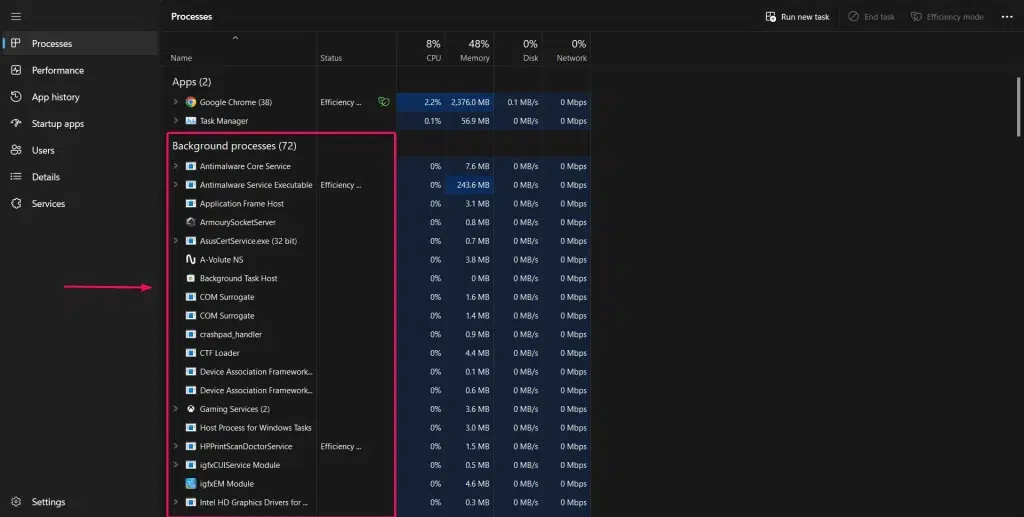Click the Users icon in sidebar

[x=16, y=150]
